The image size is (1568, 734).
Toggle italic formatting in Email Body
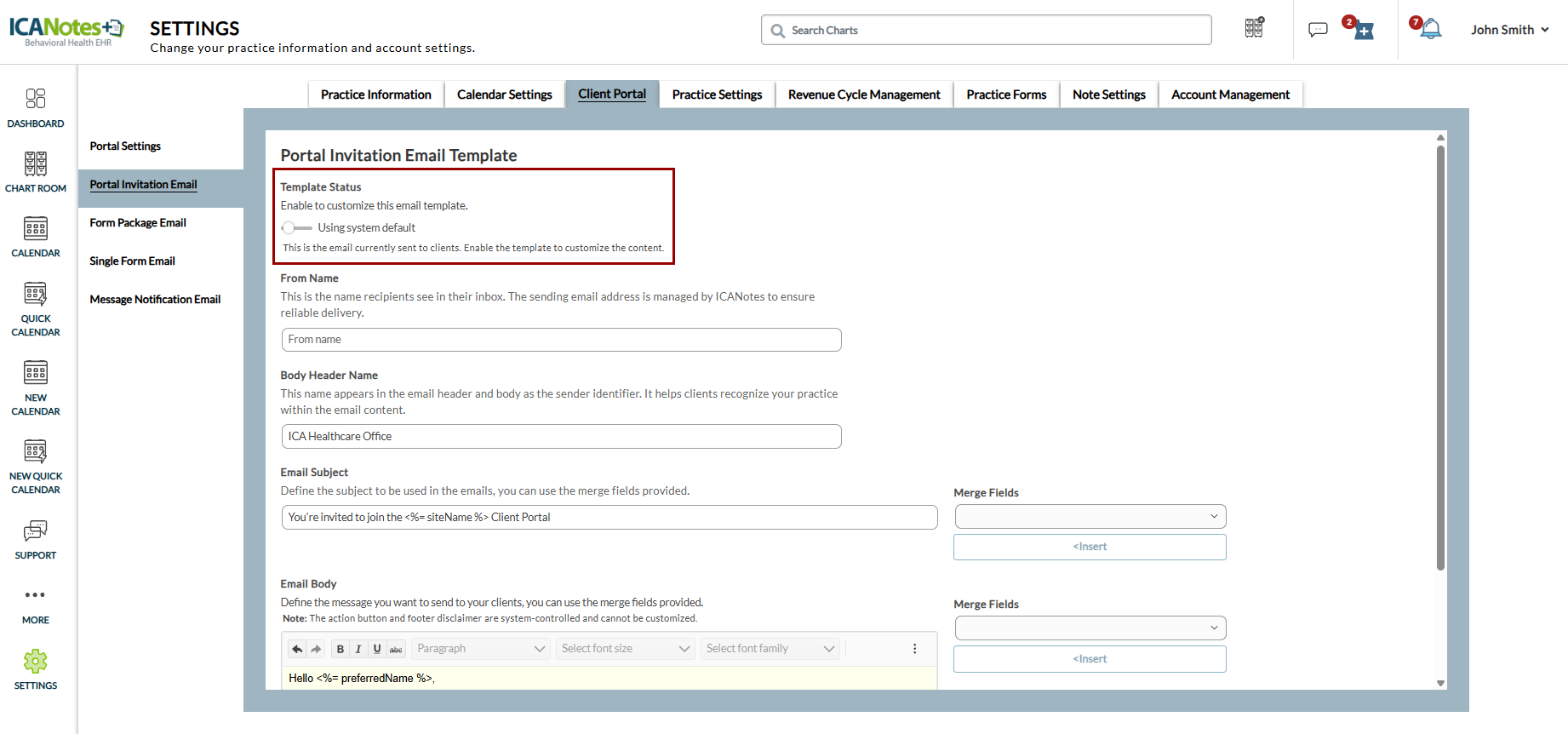[x=358, y=649]
